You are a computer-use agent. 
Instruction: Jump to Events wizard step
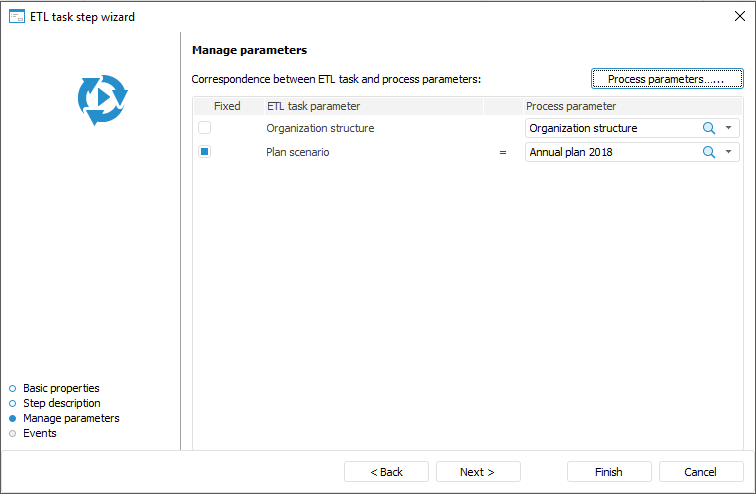point(39,433)
